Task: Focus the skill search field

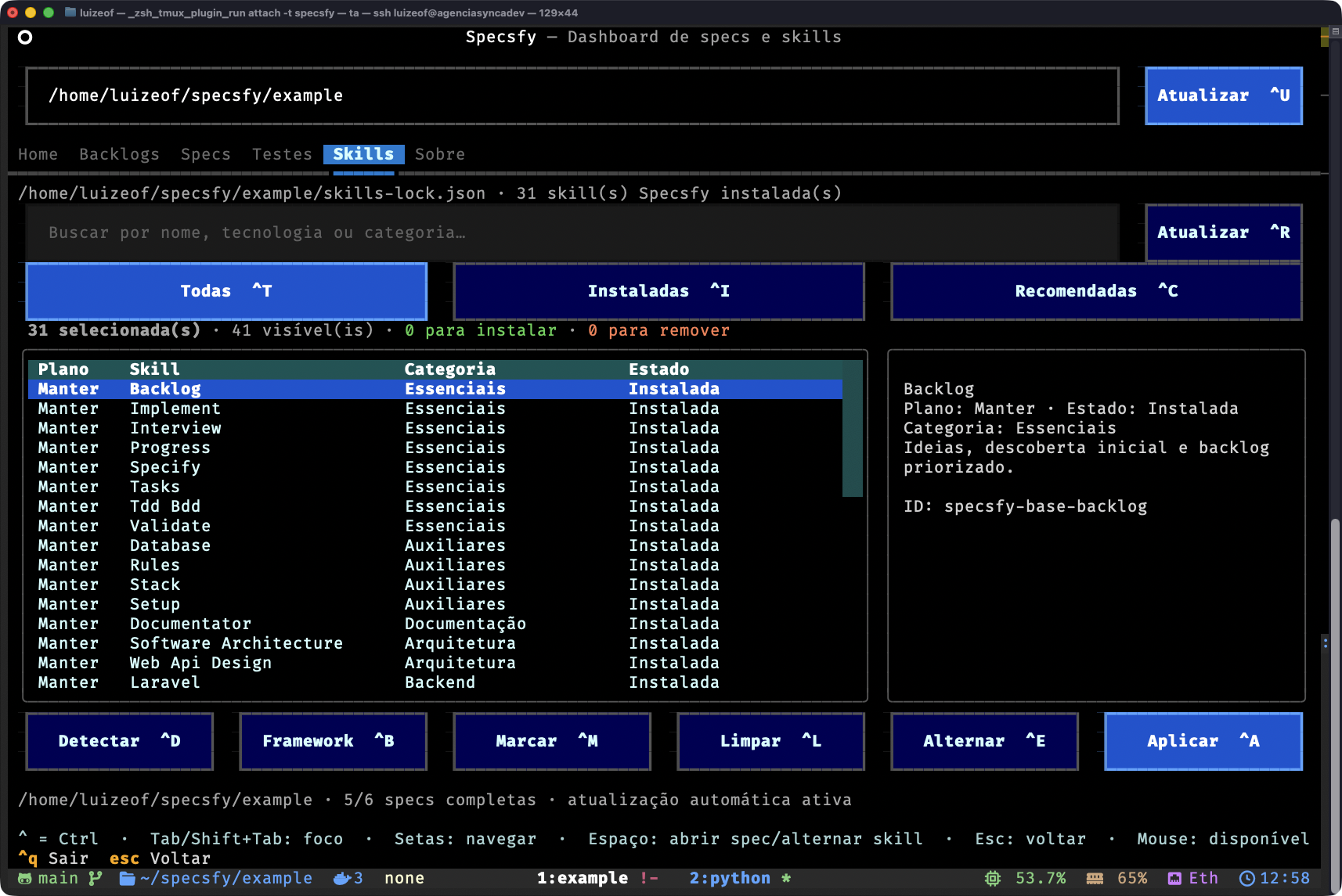Action: click(x=572, y=232)
